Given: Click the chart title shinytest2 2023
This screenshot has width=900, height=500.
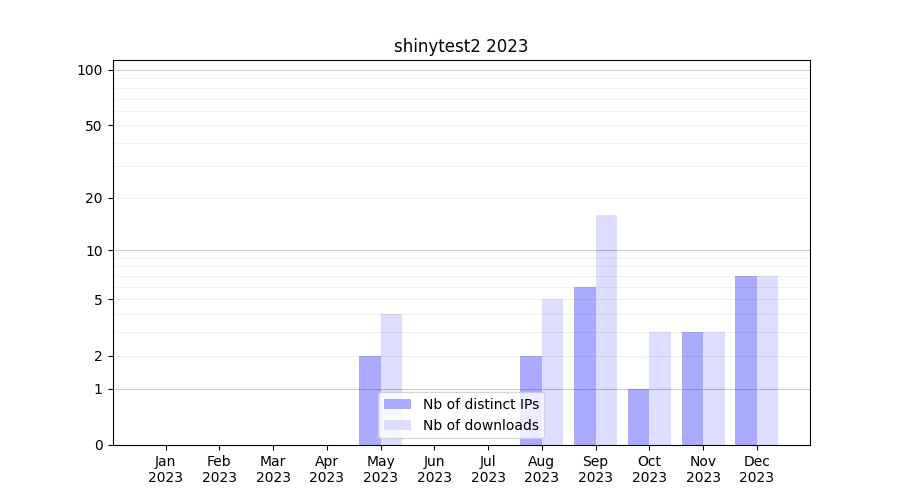Looking at the screenshot, I should 460,46.
